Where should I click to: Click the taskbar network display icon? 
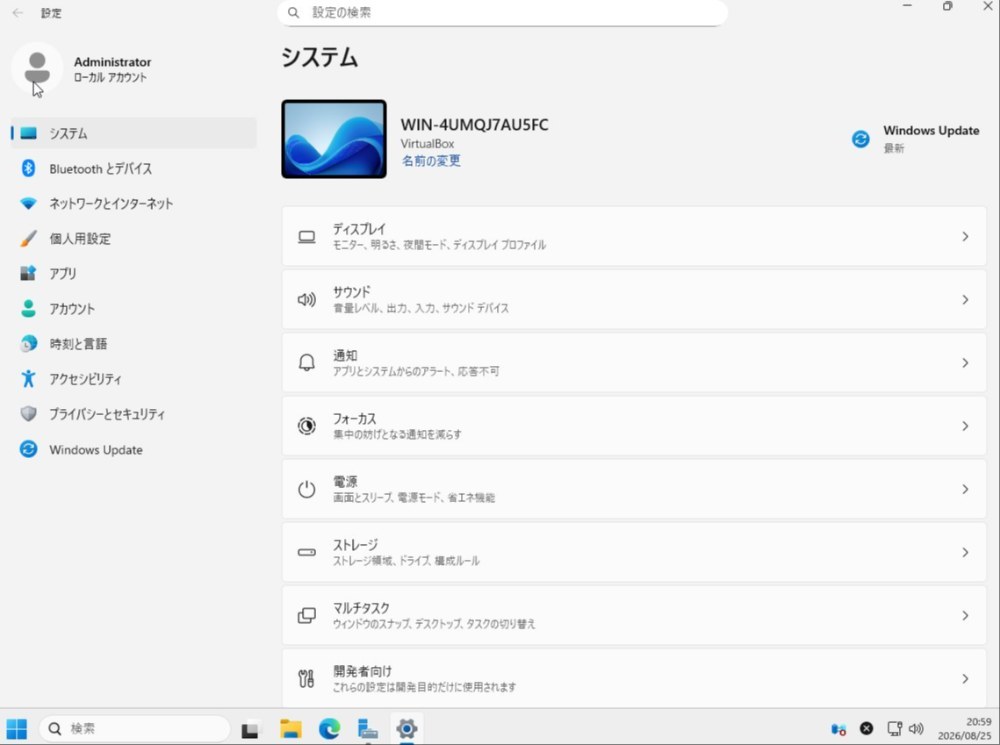894,728
